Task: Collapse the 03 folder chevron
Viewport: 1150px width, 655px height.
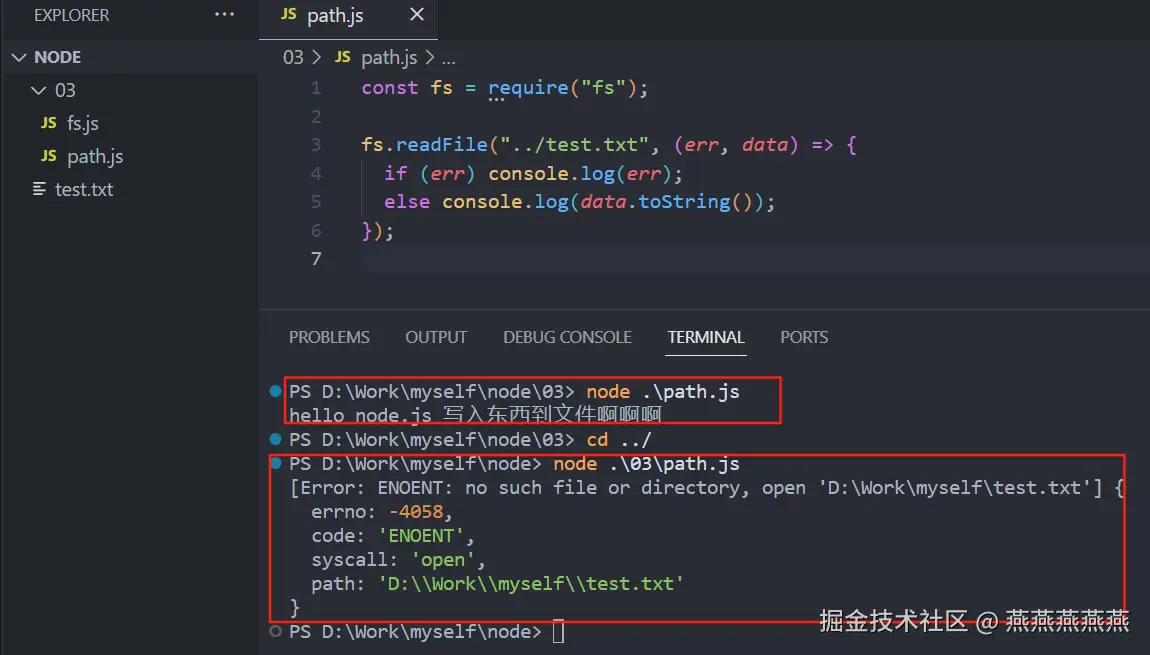Action: [38, 90]
